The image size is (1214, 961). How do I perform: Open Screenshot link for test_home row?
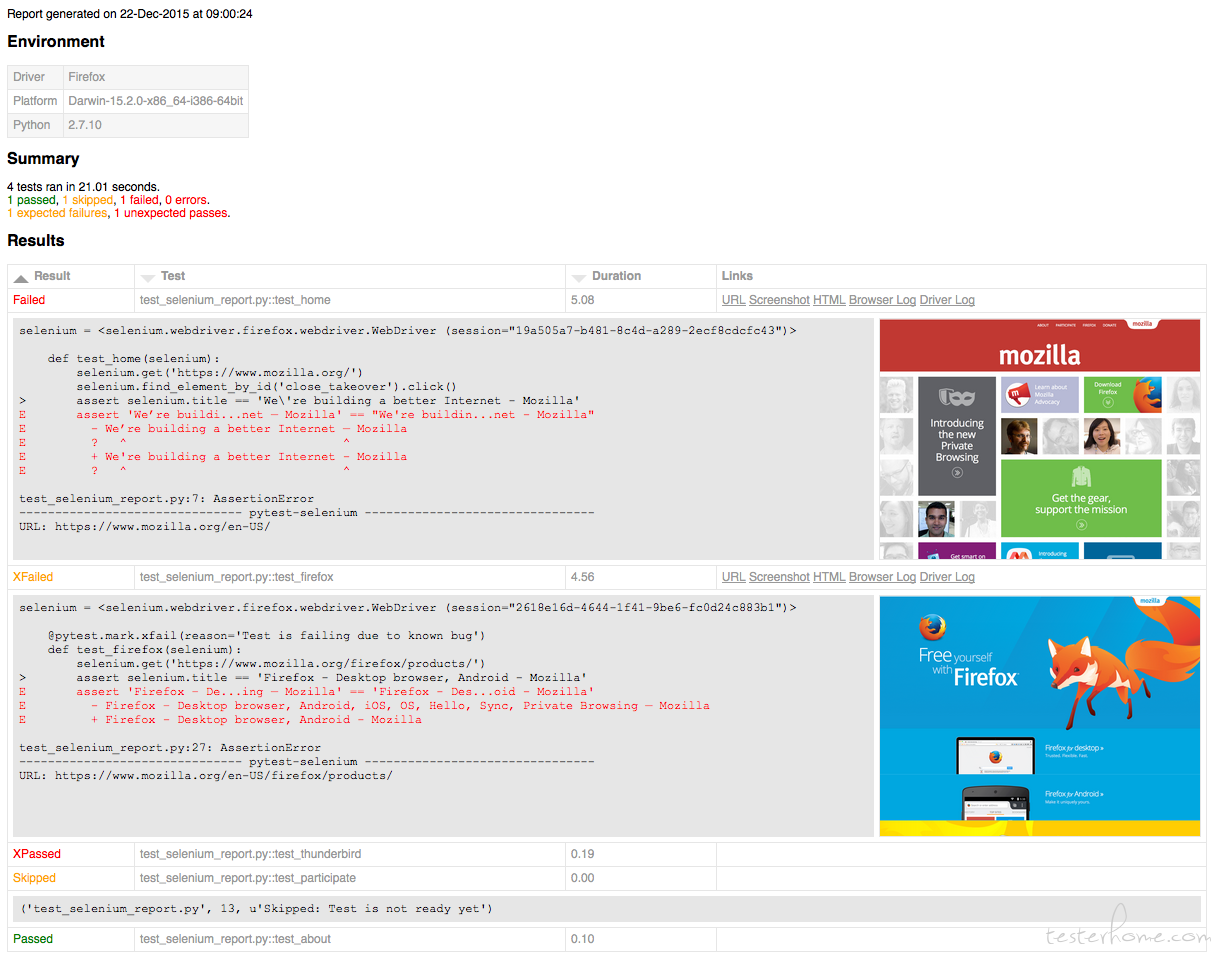point(779,300)
